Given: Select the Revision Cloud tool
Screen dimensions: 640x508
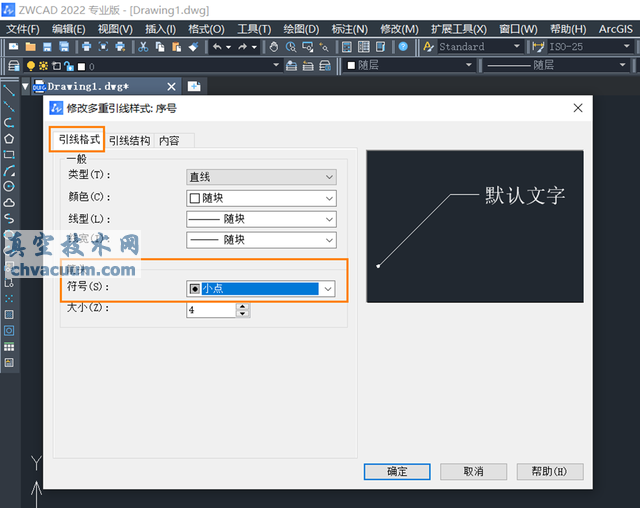Looking at the screenshot, I should (x=9, y=202).
